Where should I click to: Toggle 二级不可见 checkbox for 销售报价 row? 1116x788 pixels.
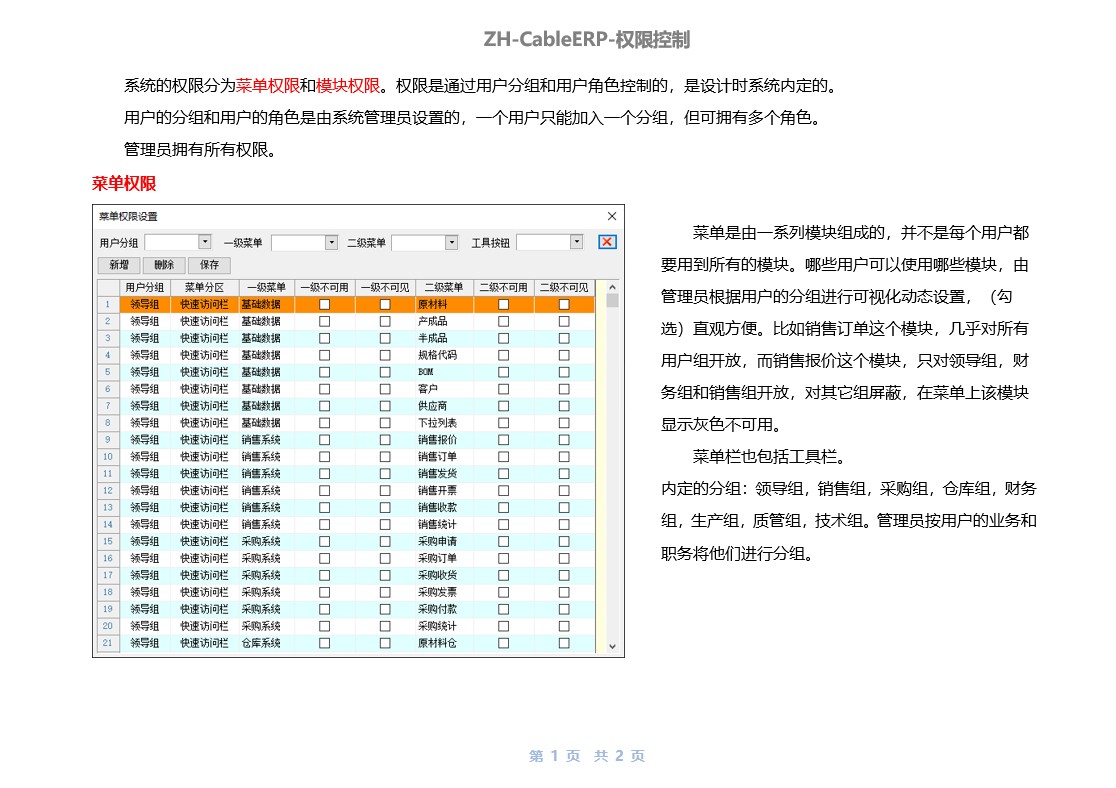(x=564, y=439)
